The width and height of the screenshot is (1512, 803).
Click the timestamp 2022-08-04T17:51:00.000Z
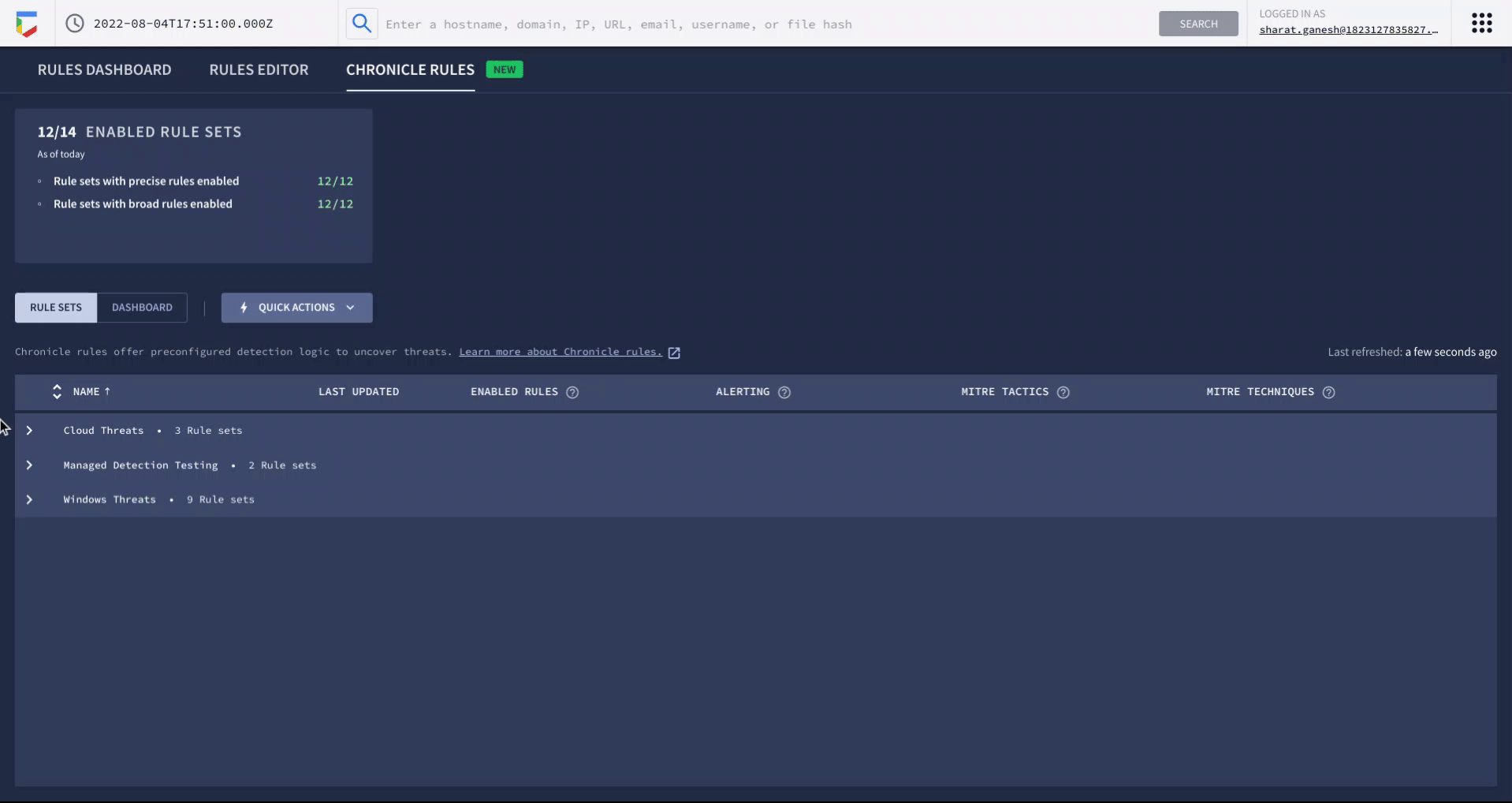coord(184,24)
